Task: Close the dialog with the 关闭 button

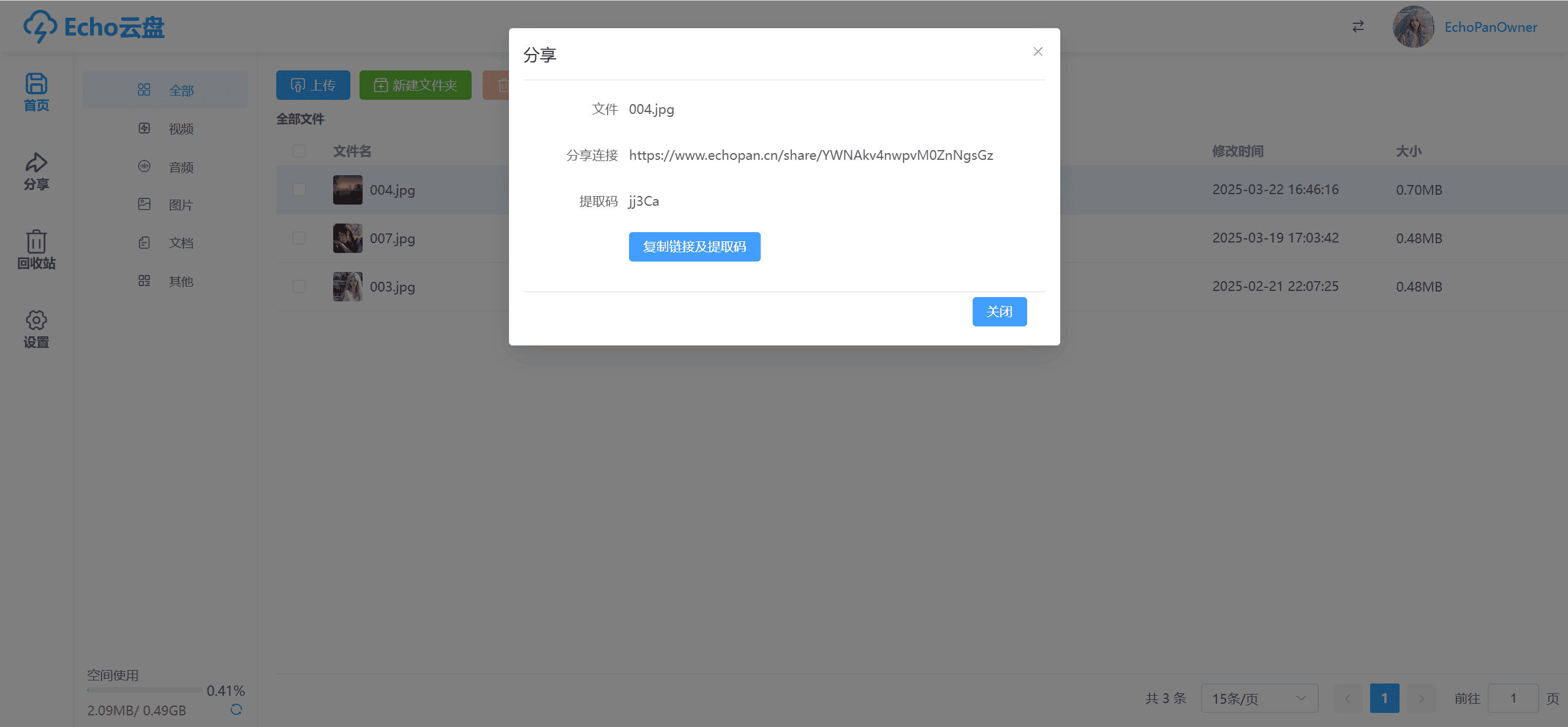Action: pyautogui.click(x=1000, y=311)
